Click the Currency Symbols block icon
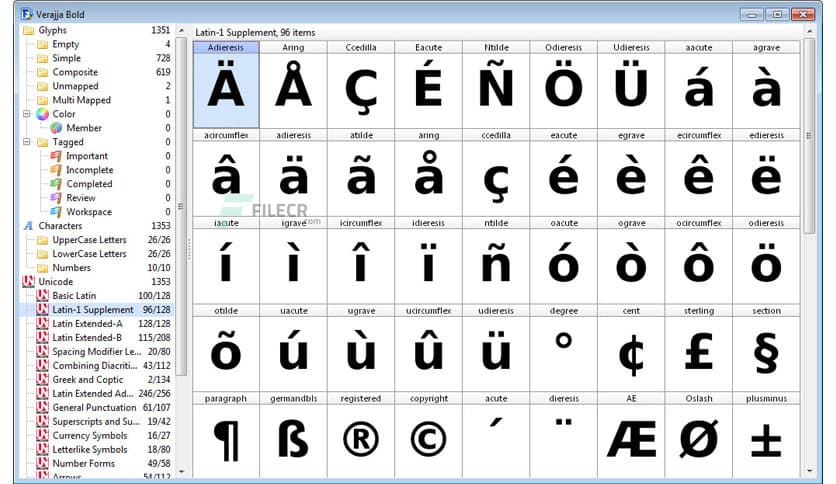This screenshot has width=836, height=484. [x=43, y=435]
